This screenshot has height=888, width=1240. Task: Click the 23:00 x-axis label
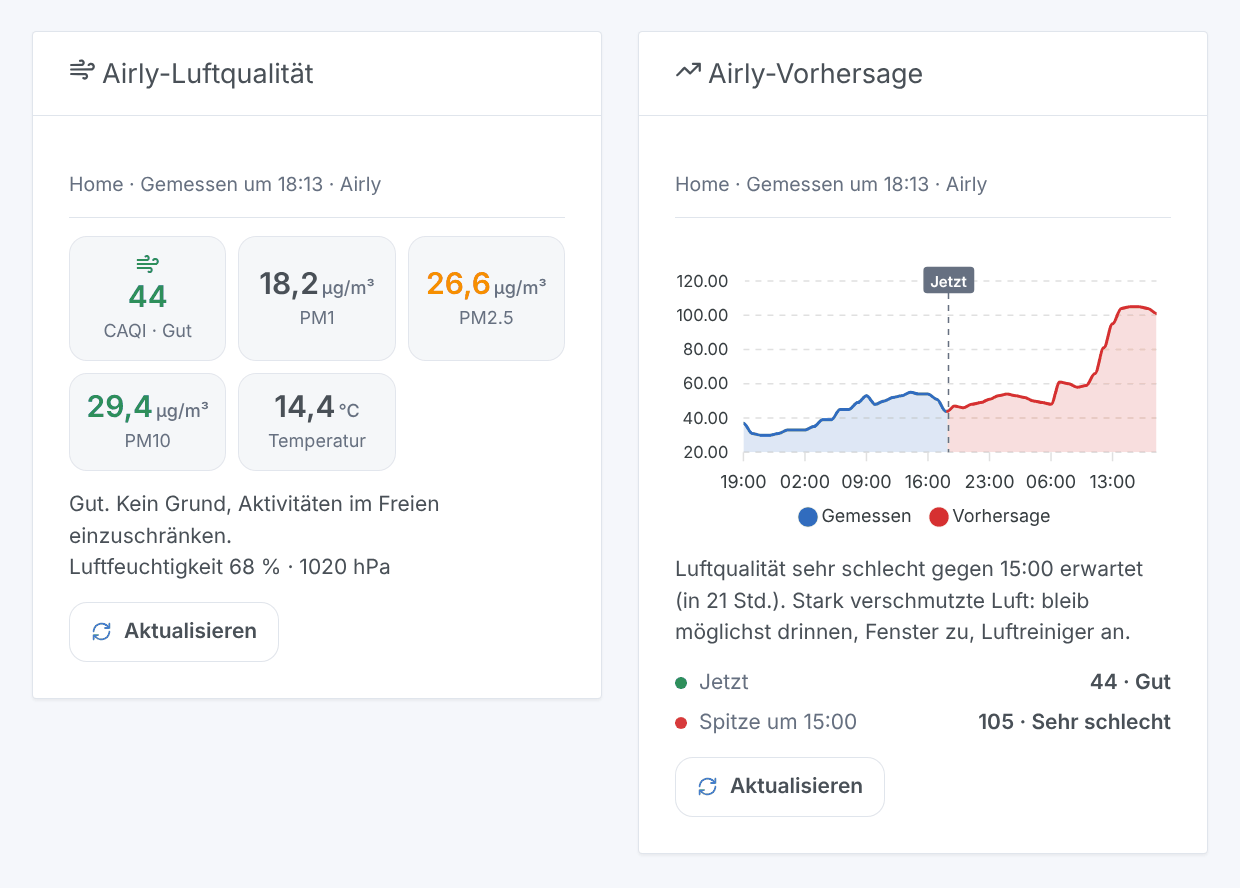[x=989, y=482]
